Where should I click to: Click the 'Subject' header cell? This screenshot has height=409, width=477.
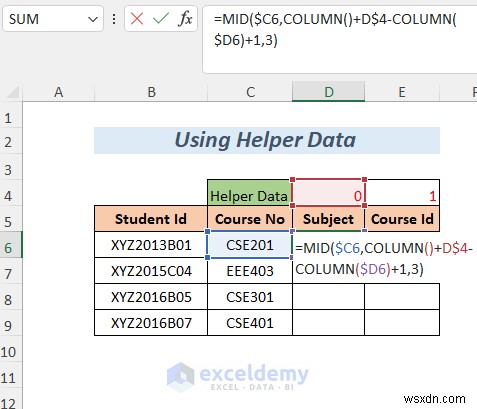click(328, 219)
